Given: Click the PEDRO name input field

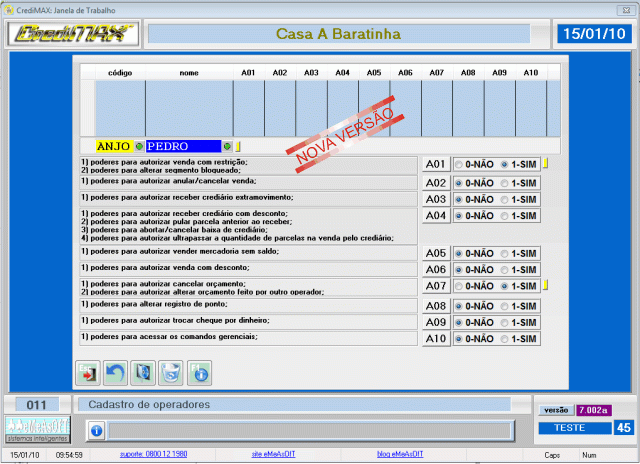Looking at the screenshot, I should click(x=182, y=146).
